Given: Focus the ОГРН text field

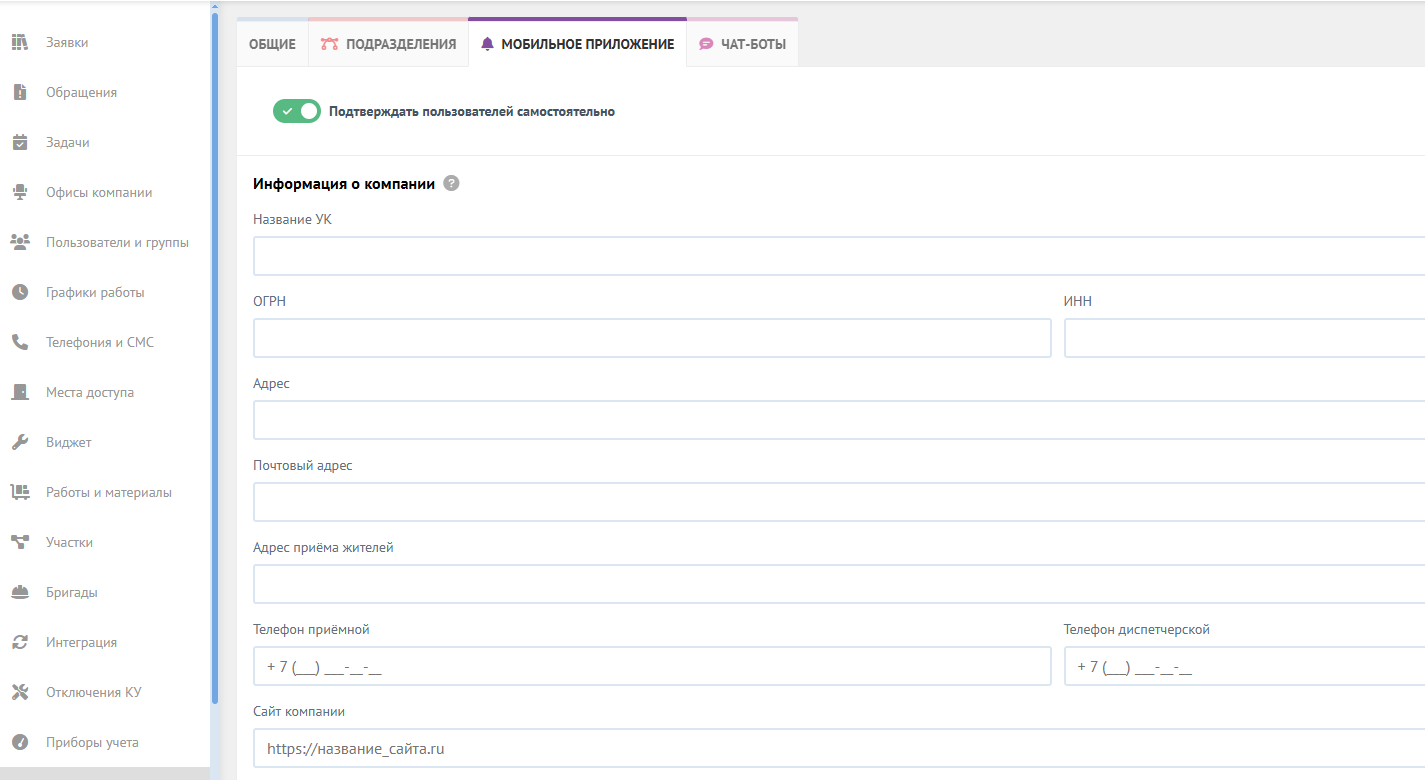Looking at the screenshot, I should (652, 338).
